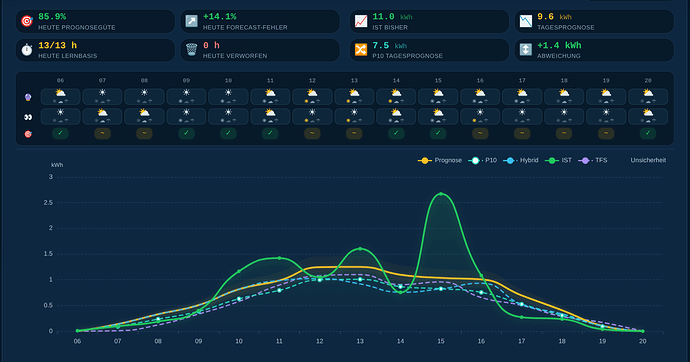Image resolution: width=690 pixels, height=362 pixels.
Task: Click the P10 TAGESPROGNOSE label
Action: pyautogui.click(x=407, y=56)
